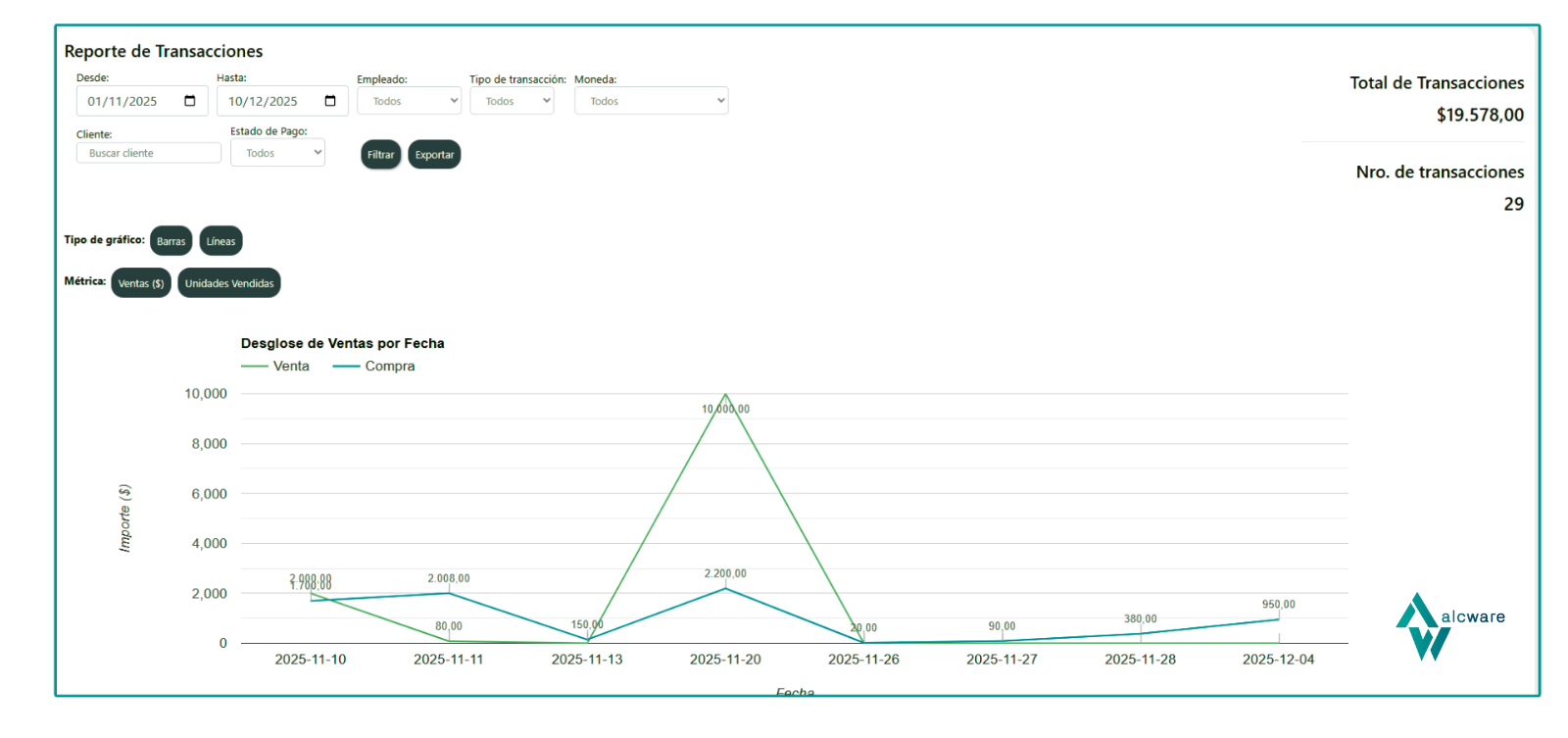Open the Estado de Pago dropdown

pos(277,153)
